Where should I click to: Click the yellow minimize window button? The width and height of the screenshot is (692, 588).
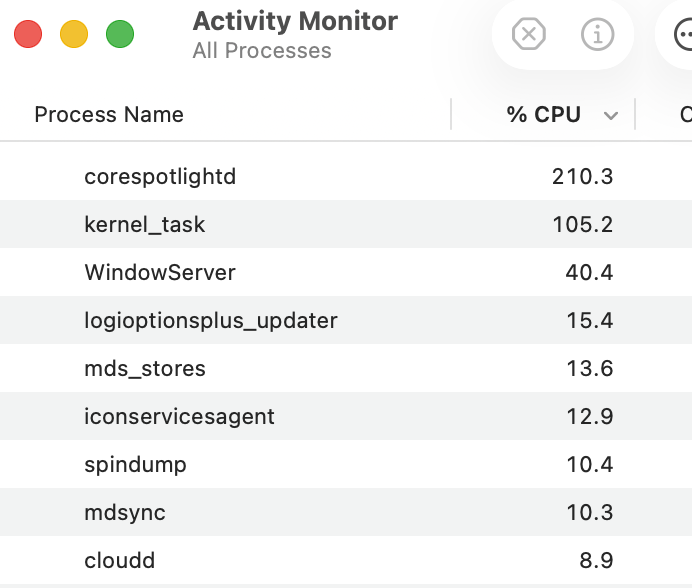point(74,35)
